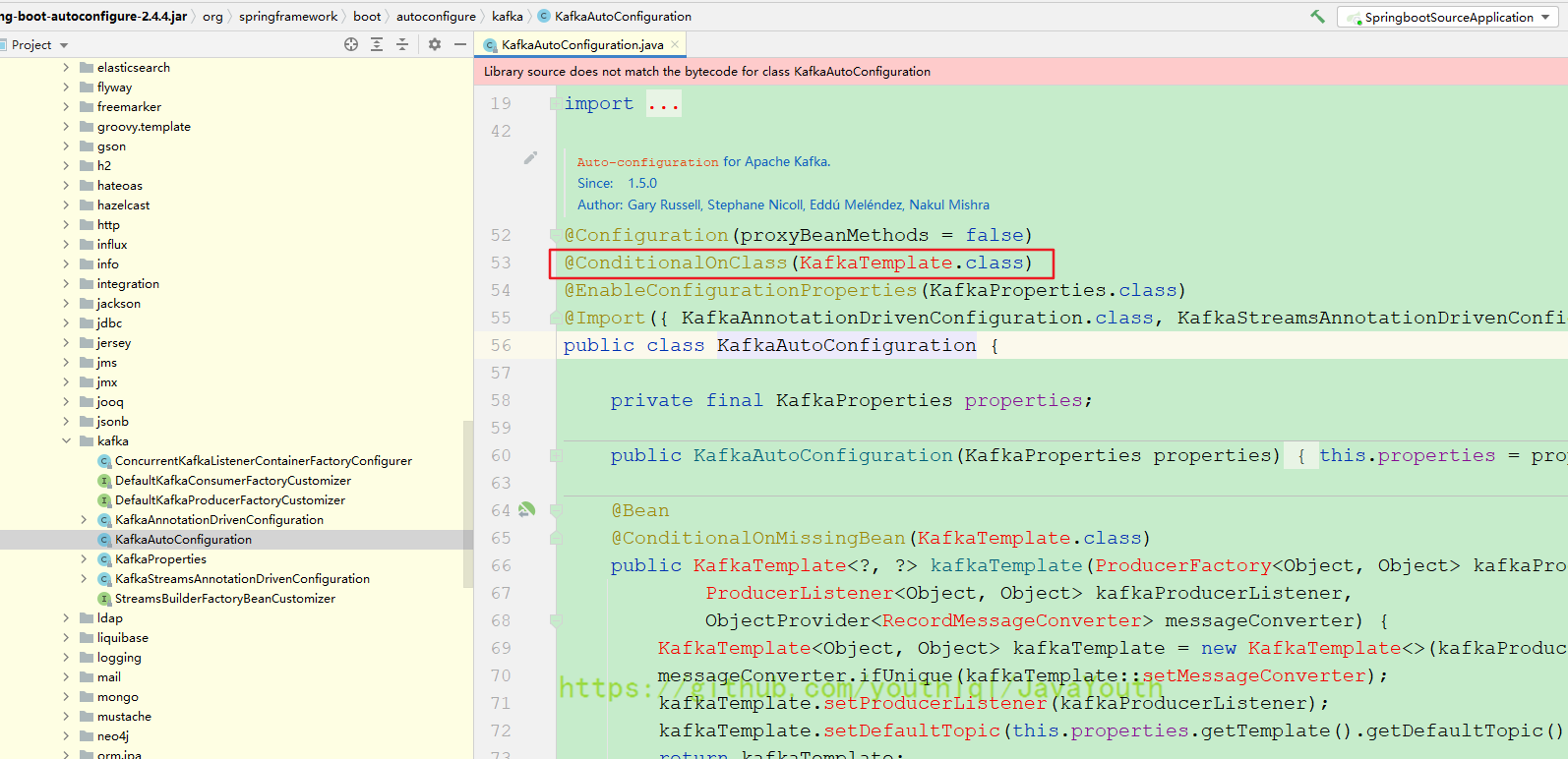Select ConcurrentKafkaListenerContainerFactoryConfigurer in the tree

[263, 460]
